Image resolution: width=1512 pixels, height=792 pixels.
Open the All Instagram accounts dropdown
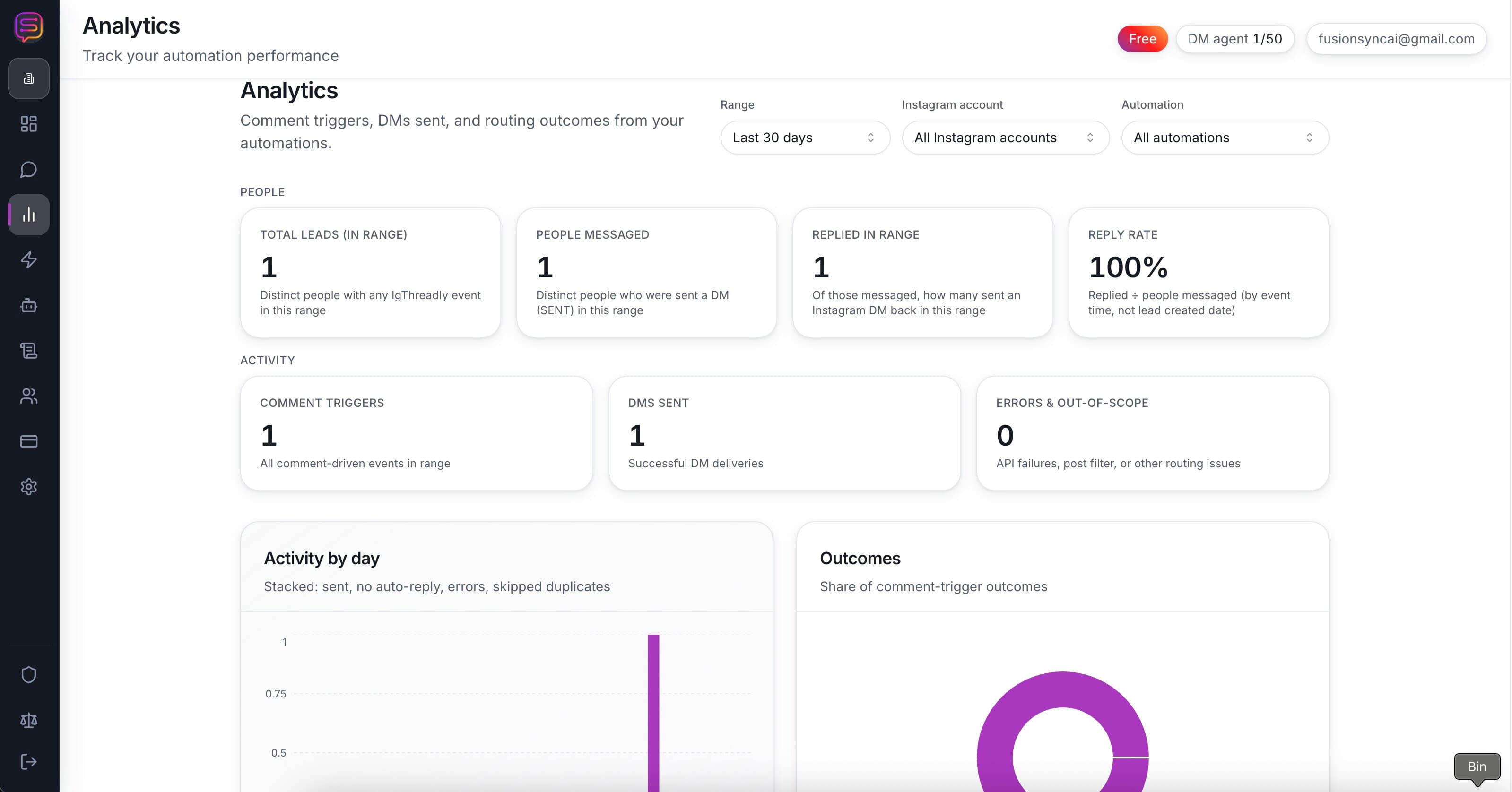pos(1006,138)
